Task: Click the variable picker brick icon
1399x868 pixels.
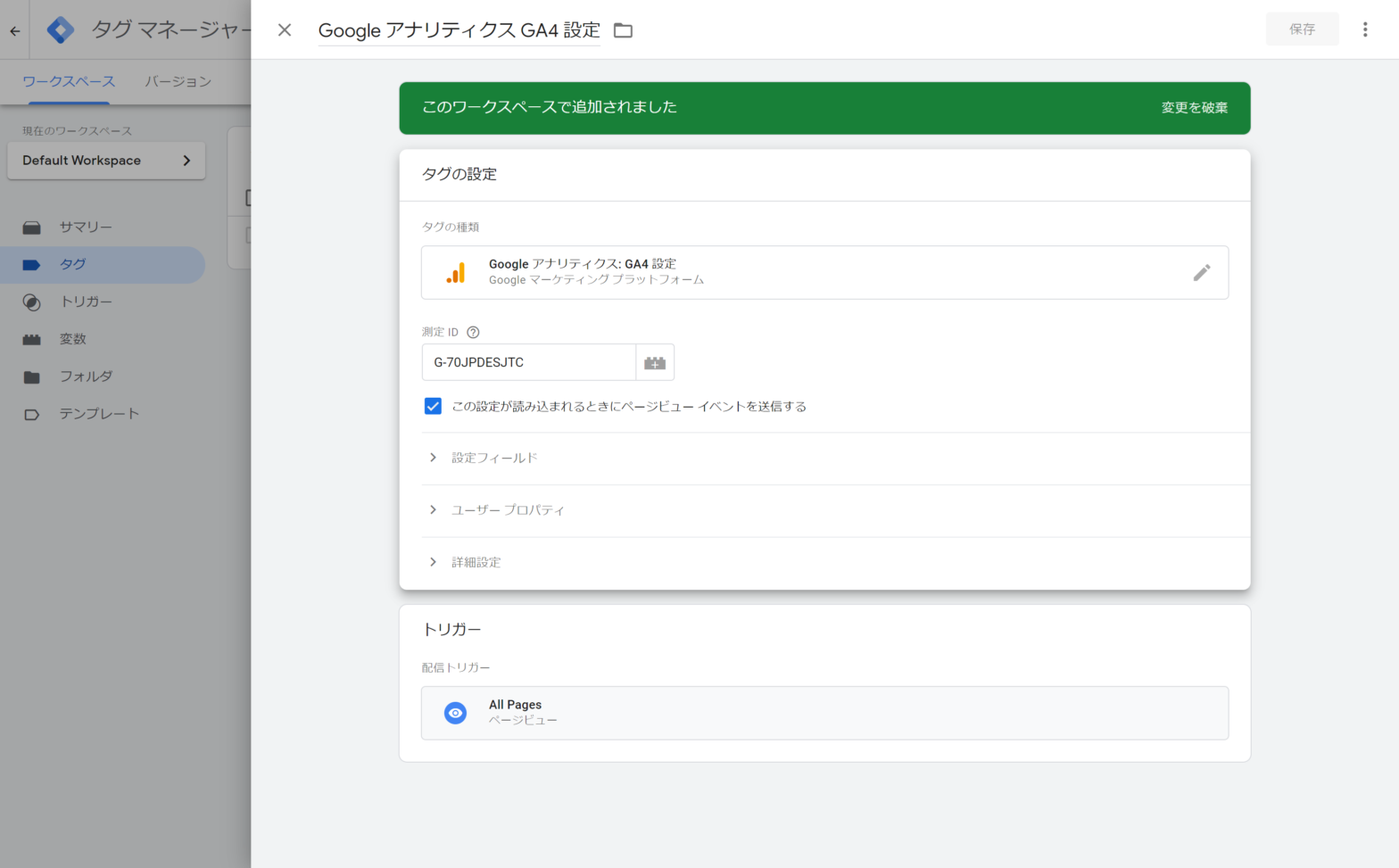Action: [x=655, y=362]
